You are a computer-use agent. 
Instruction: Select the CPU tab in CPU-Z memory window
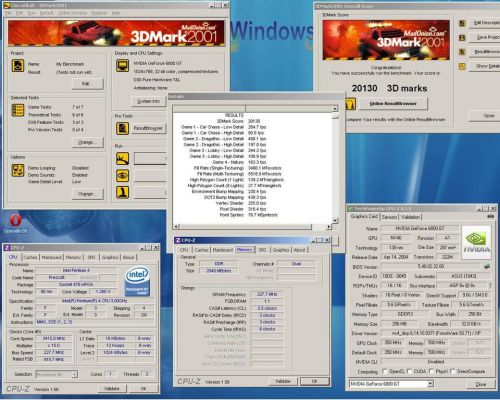pos(184,250)
